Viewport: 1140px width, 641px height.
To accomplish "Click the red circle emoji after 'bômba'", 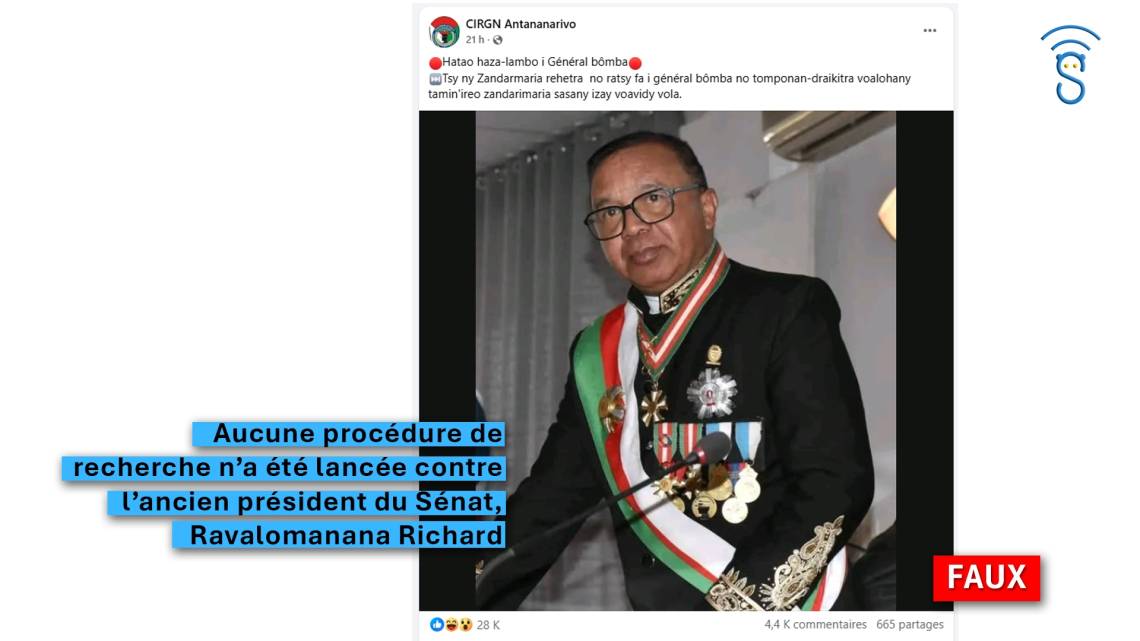I will tap(635, 63).
